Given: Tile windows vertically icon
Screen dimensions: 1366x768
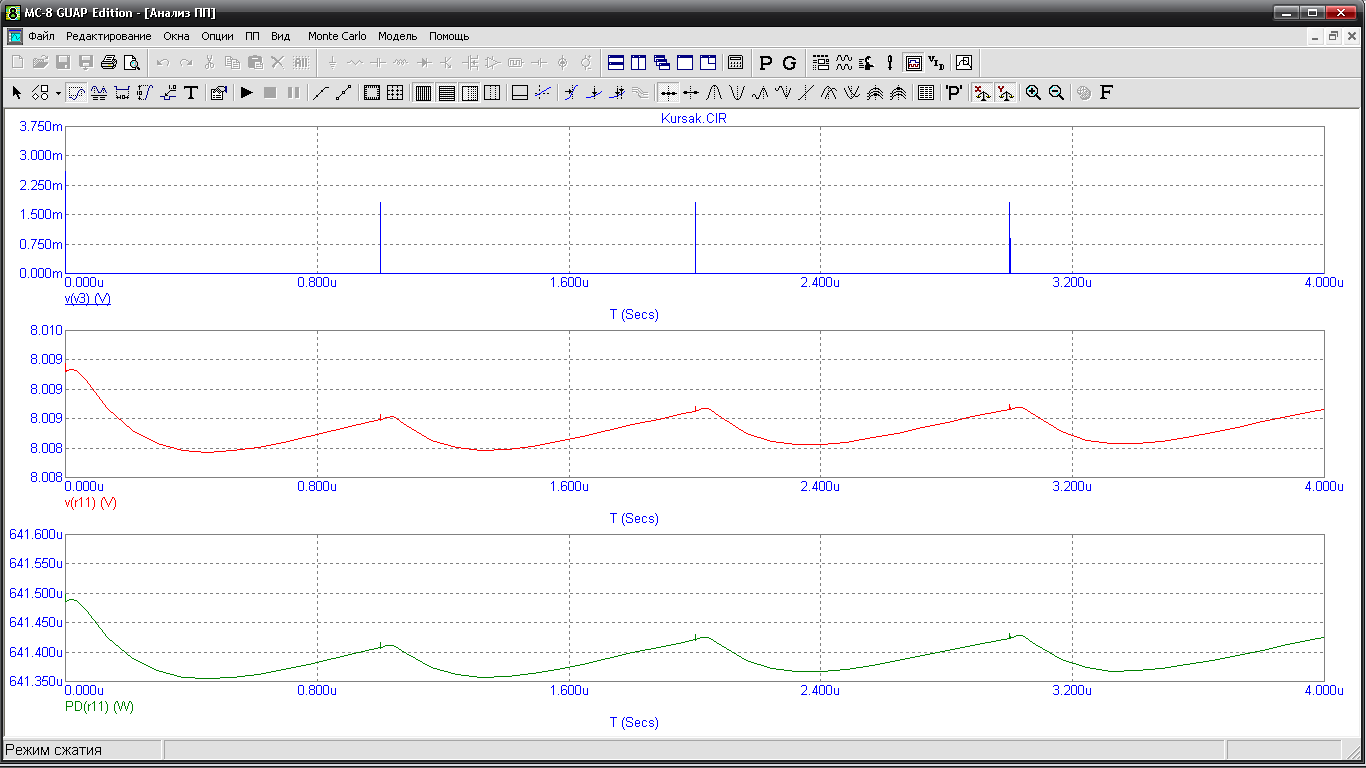Looking at the screenshot, I should click(x=638, y=62).
